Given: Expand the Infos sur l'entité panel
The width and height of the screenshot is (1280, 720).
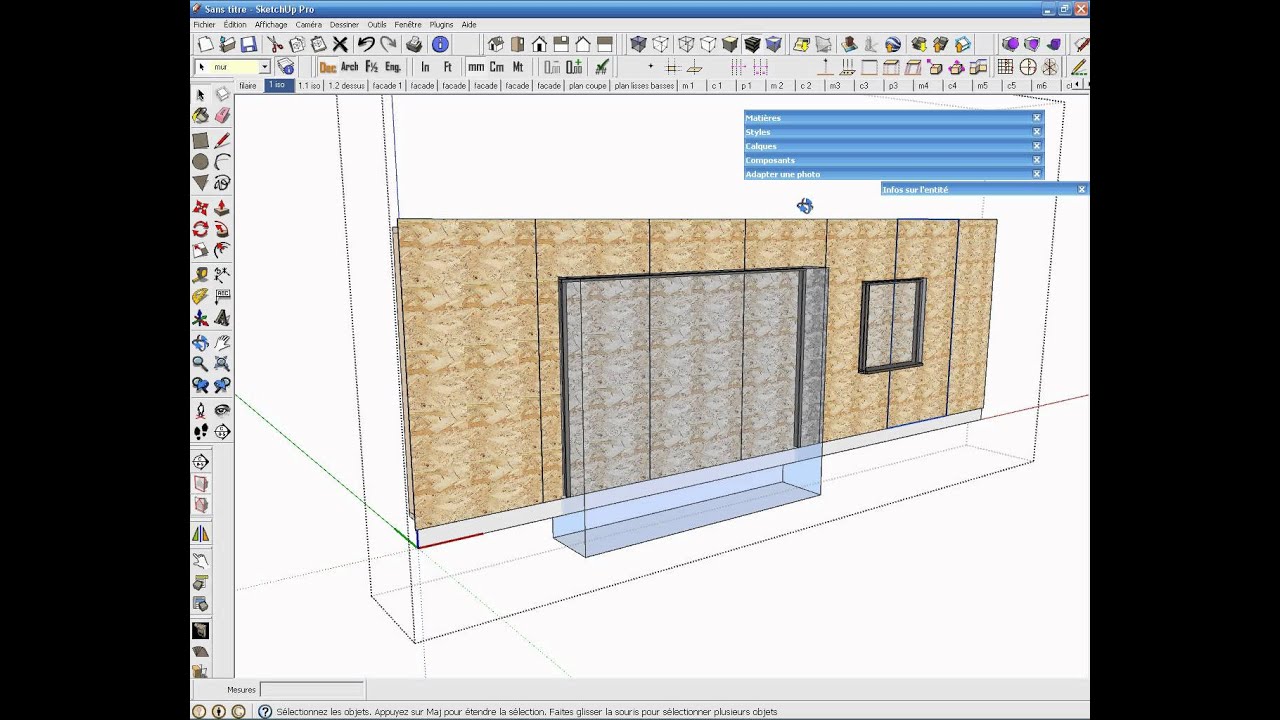Looking at the screenshot, I should pyautogui.click(x=984, y=189).
